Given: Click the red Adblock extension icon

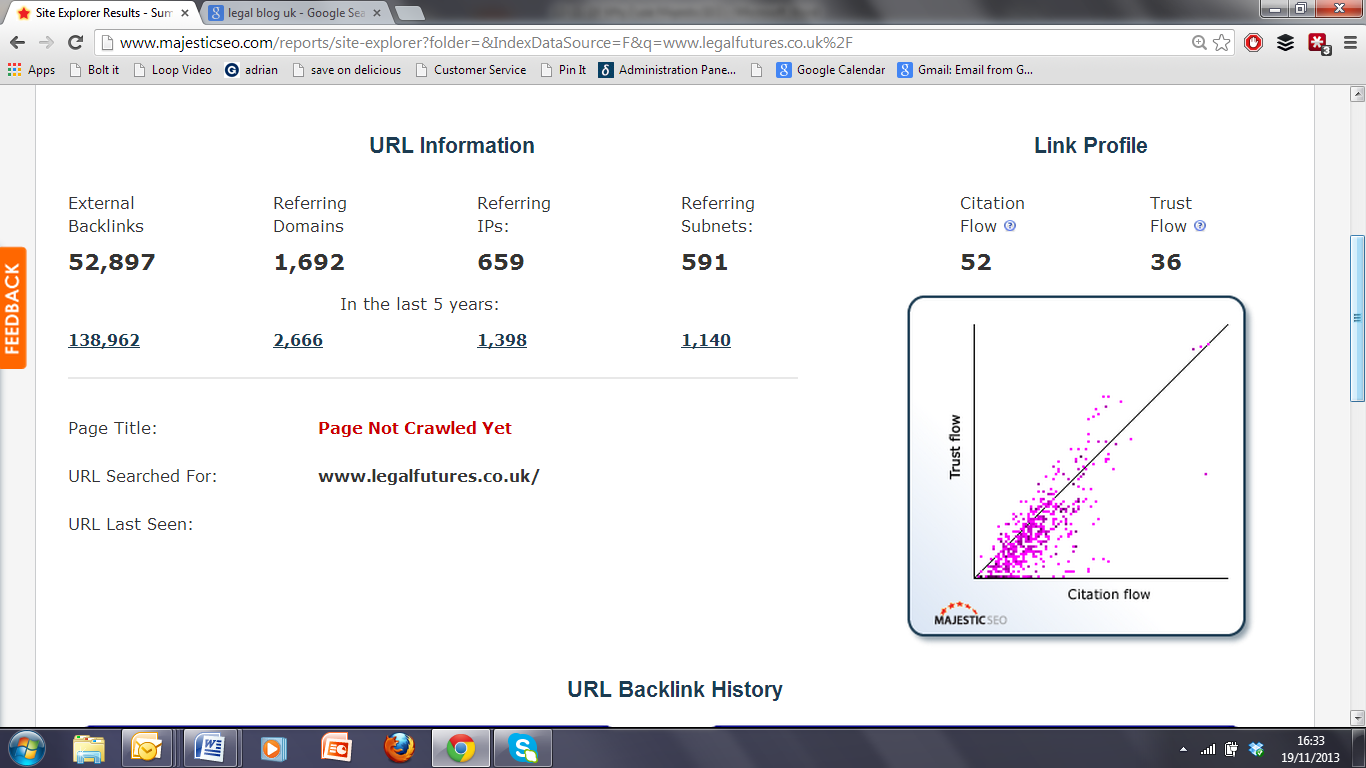Looking at the screenshot, I should click(x=1254, y=42).
